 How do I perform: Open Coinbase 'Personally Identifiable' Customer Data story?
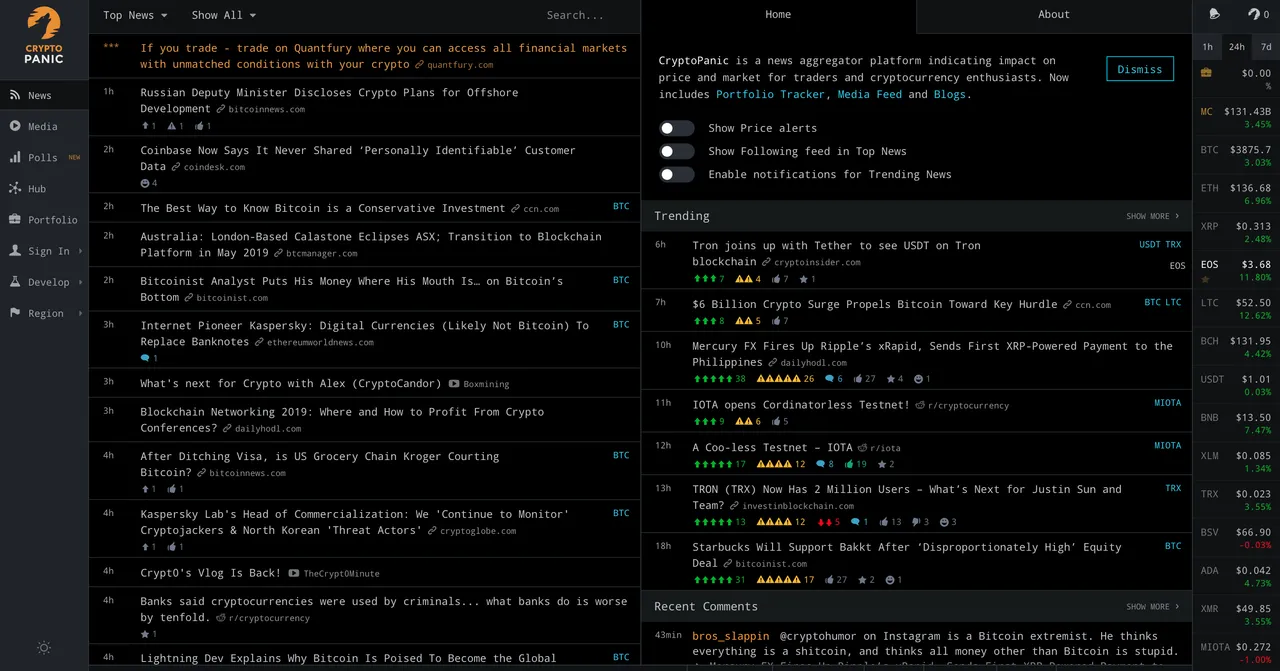pos(358,158)
